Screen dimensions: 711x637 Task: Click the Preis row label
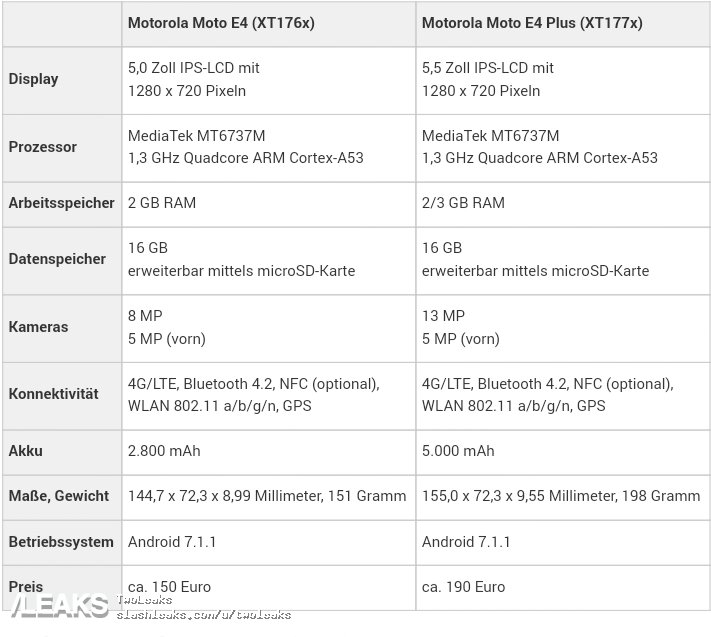(x=26, y=587)
